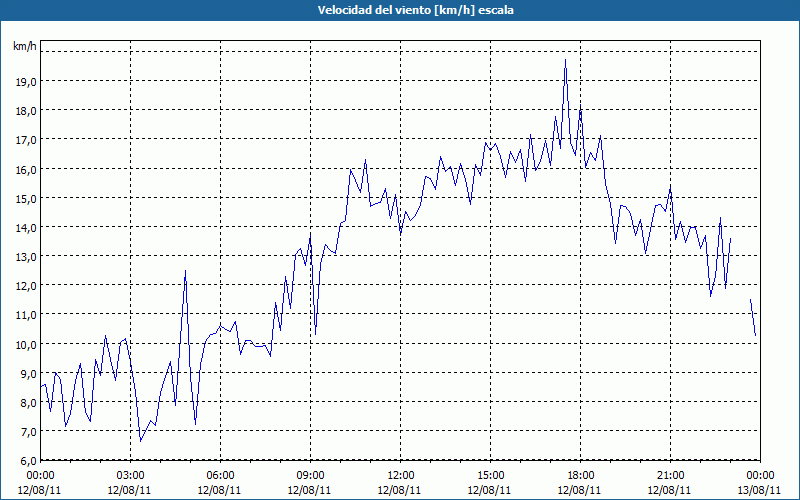The image size is (800, 500).
Task: Click the lowest wind speed point after 03:00
Action: coord(141,441)
